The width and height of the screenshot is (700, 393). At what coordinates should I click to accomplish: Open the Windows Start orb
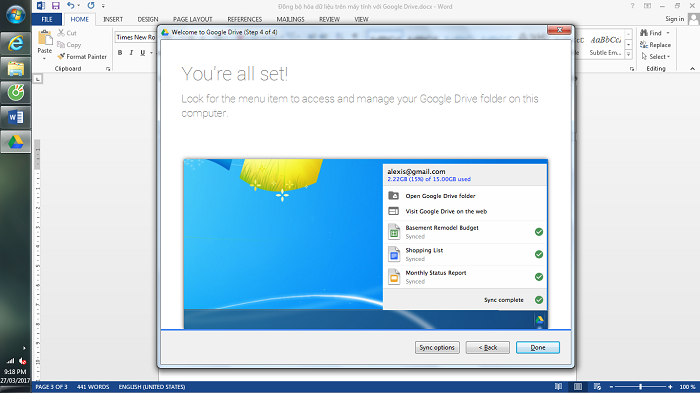tap(16, 15)
